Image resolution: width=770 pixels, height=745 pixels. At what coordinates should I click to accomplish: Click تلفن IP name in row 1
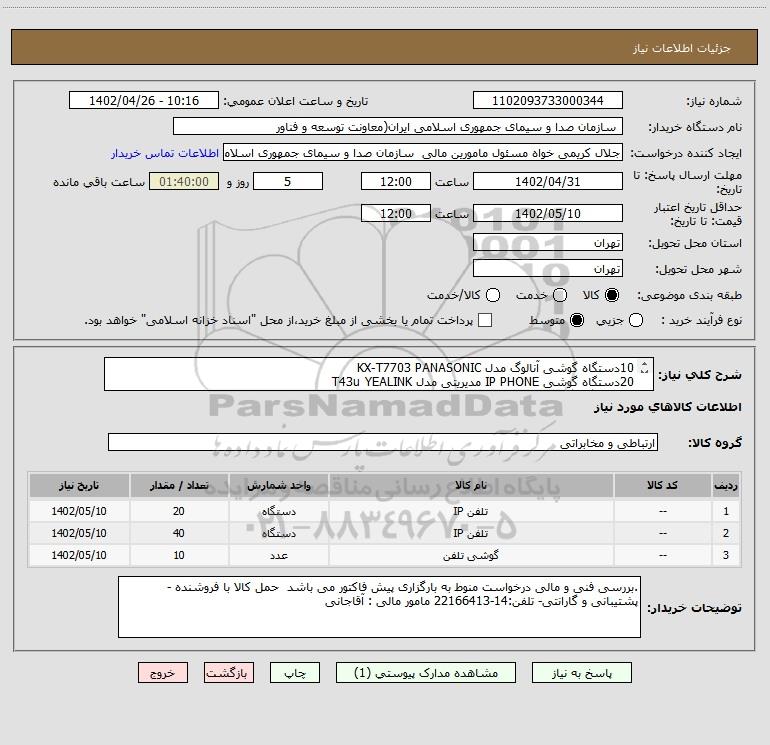coord(471,511)
